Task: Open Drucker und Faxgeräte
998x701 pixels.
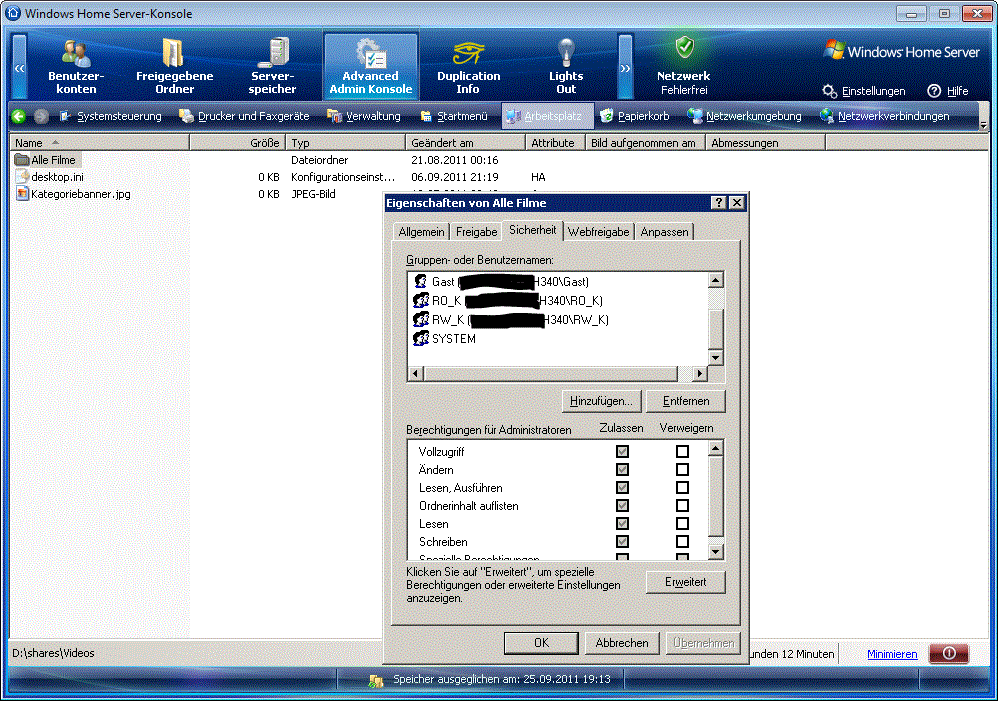Action: (x=244, y=116)
